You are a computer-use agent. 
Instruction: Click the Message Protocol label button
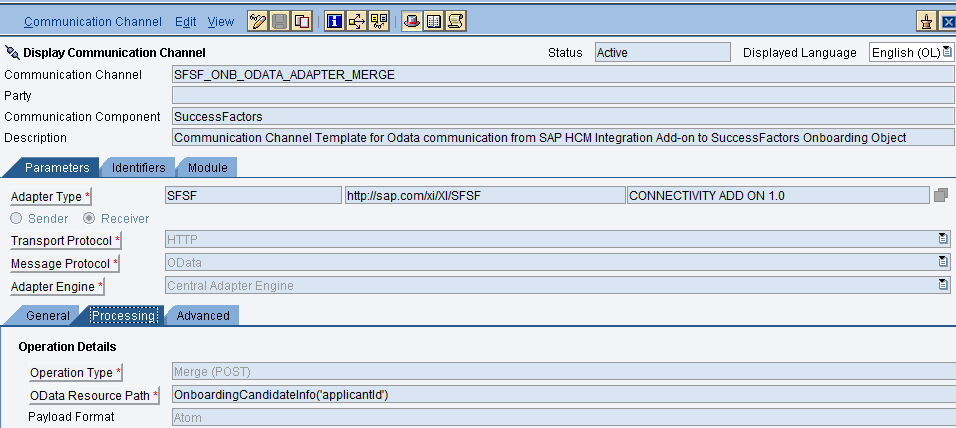coord(65,263)
